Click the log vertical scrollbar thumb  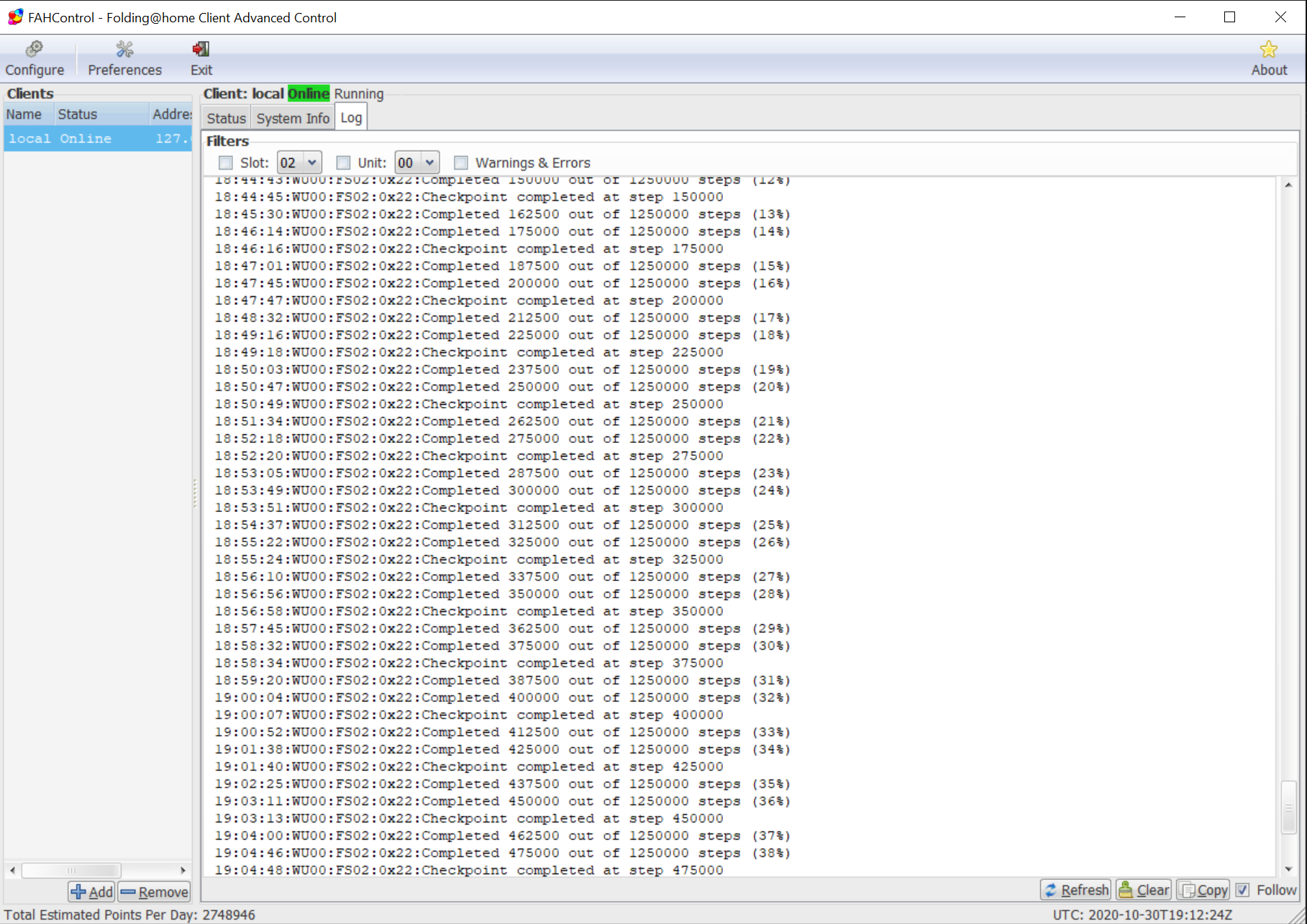pos(1288,808)
